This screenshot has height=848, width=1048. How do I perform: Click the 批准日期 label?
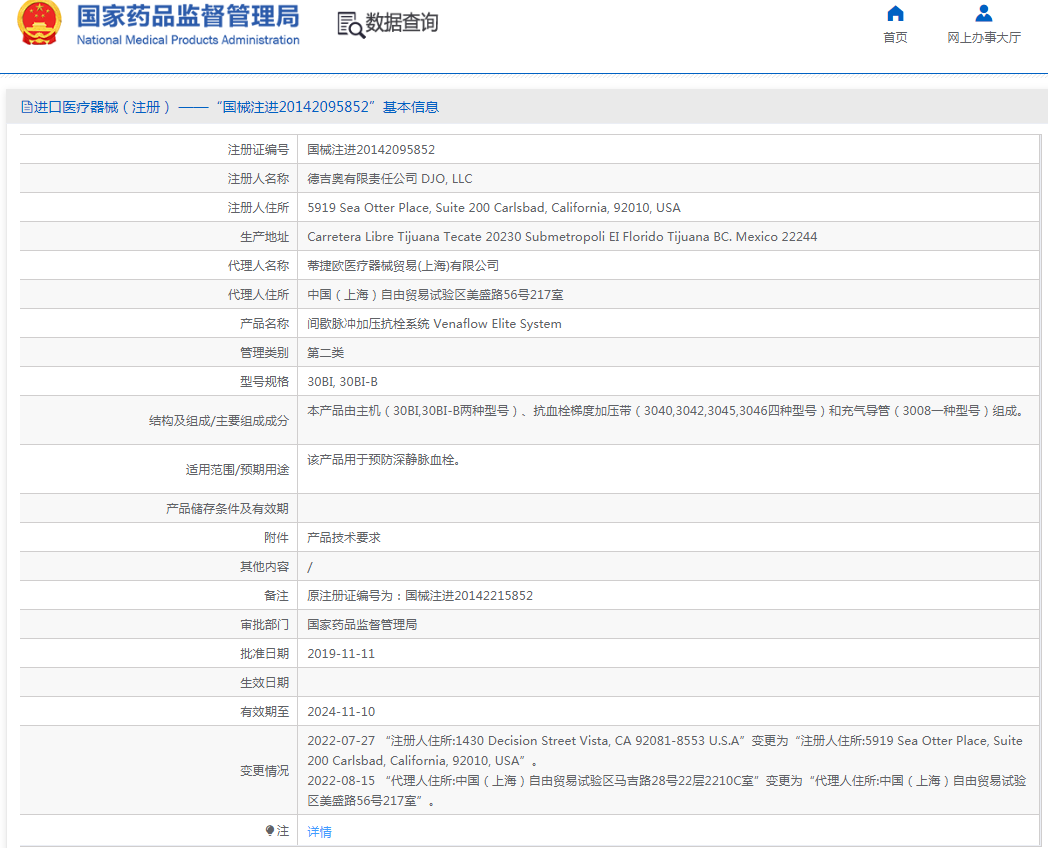(x=264, y=654)
